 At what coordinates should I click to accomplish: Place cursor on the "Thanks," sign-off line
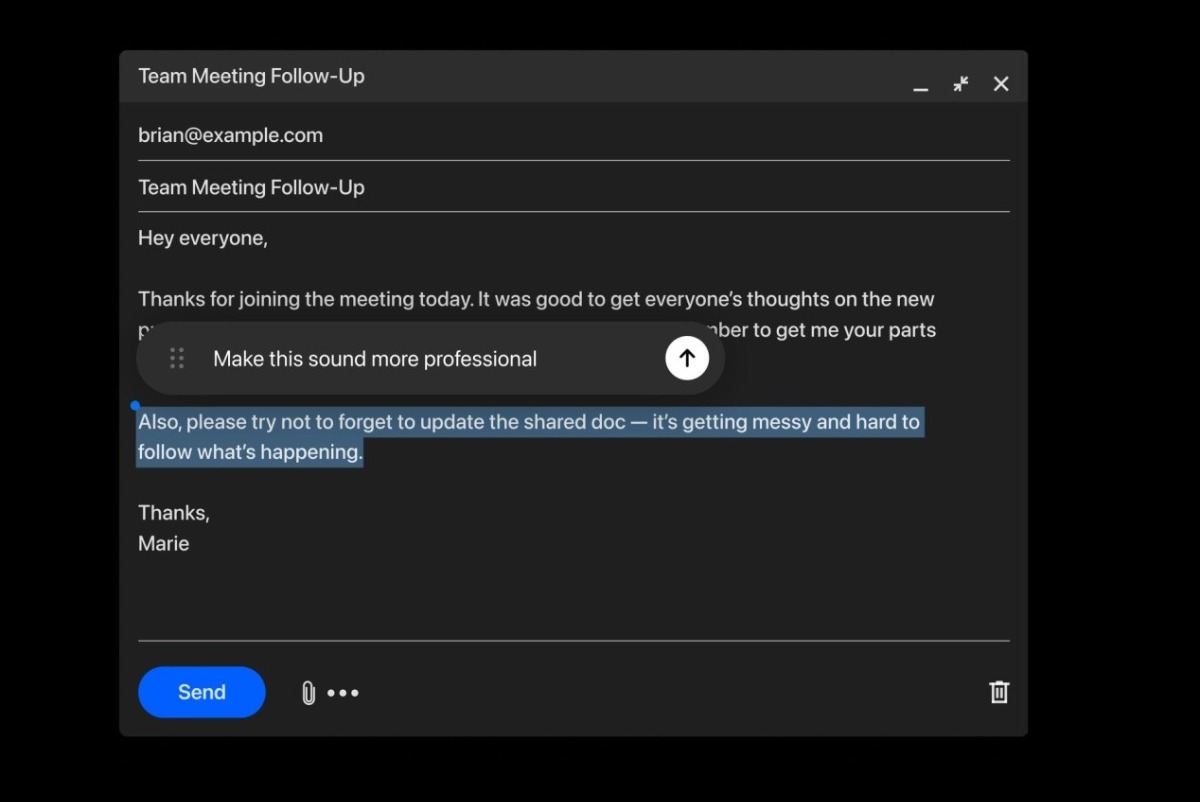[x=174, y=513]
